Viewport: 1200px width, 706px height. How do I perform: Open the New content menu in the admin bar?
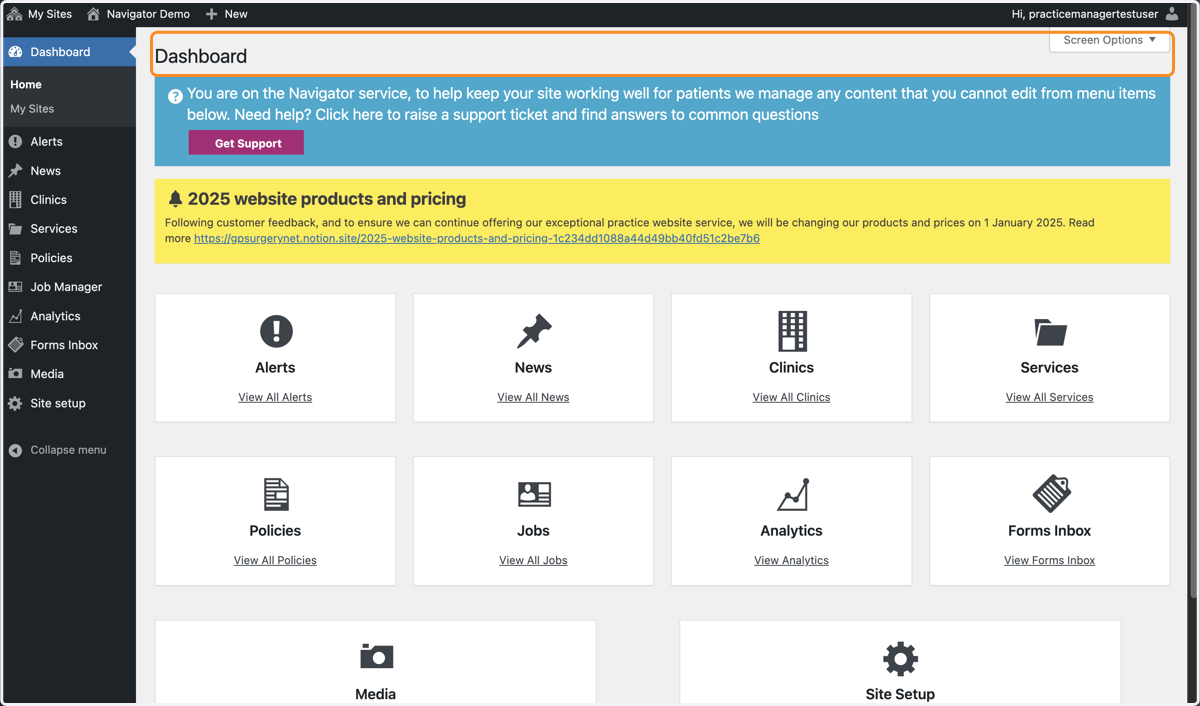226,14
